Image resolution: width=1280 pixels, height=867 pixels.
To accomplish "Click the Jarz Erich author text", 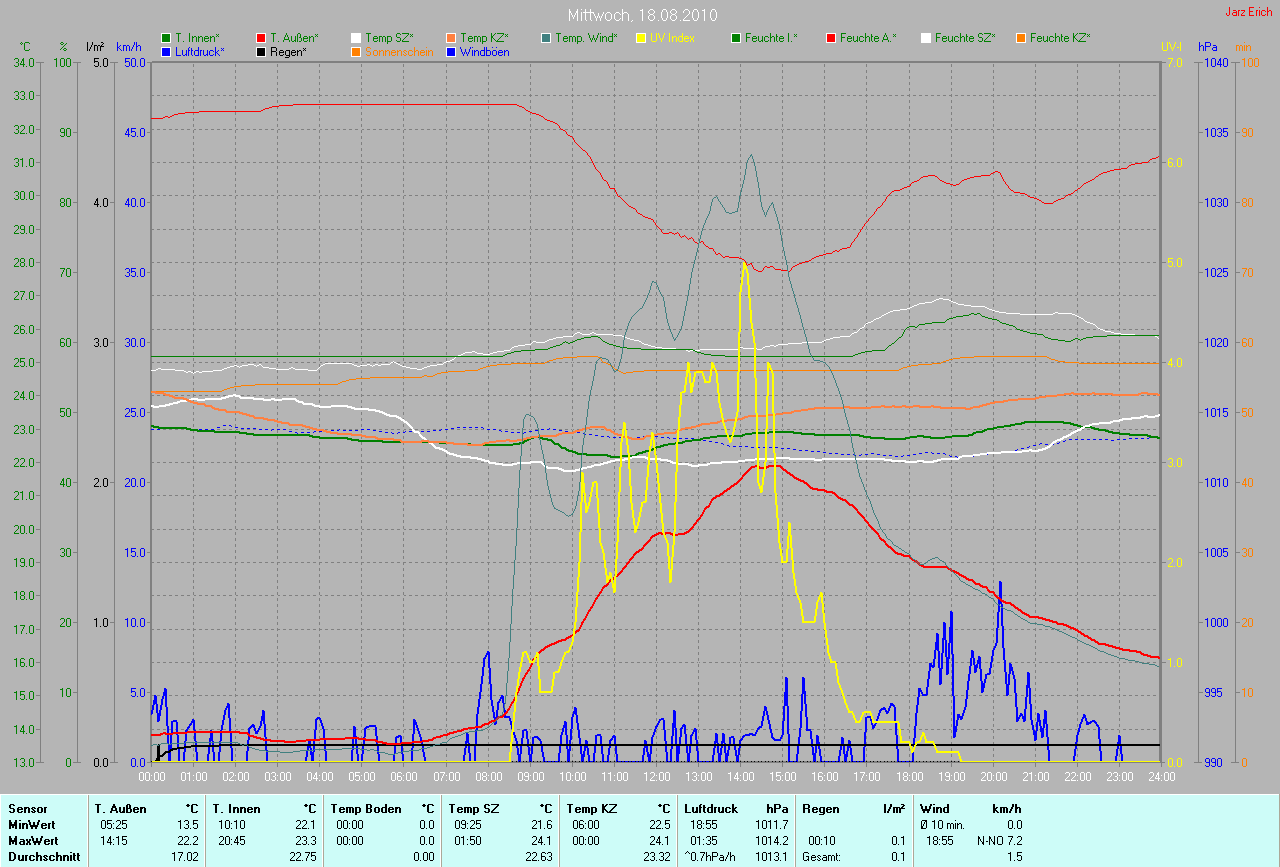I will click(1249, 12).
